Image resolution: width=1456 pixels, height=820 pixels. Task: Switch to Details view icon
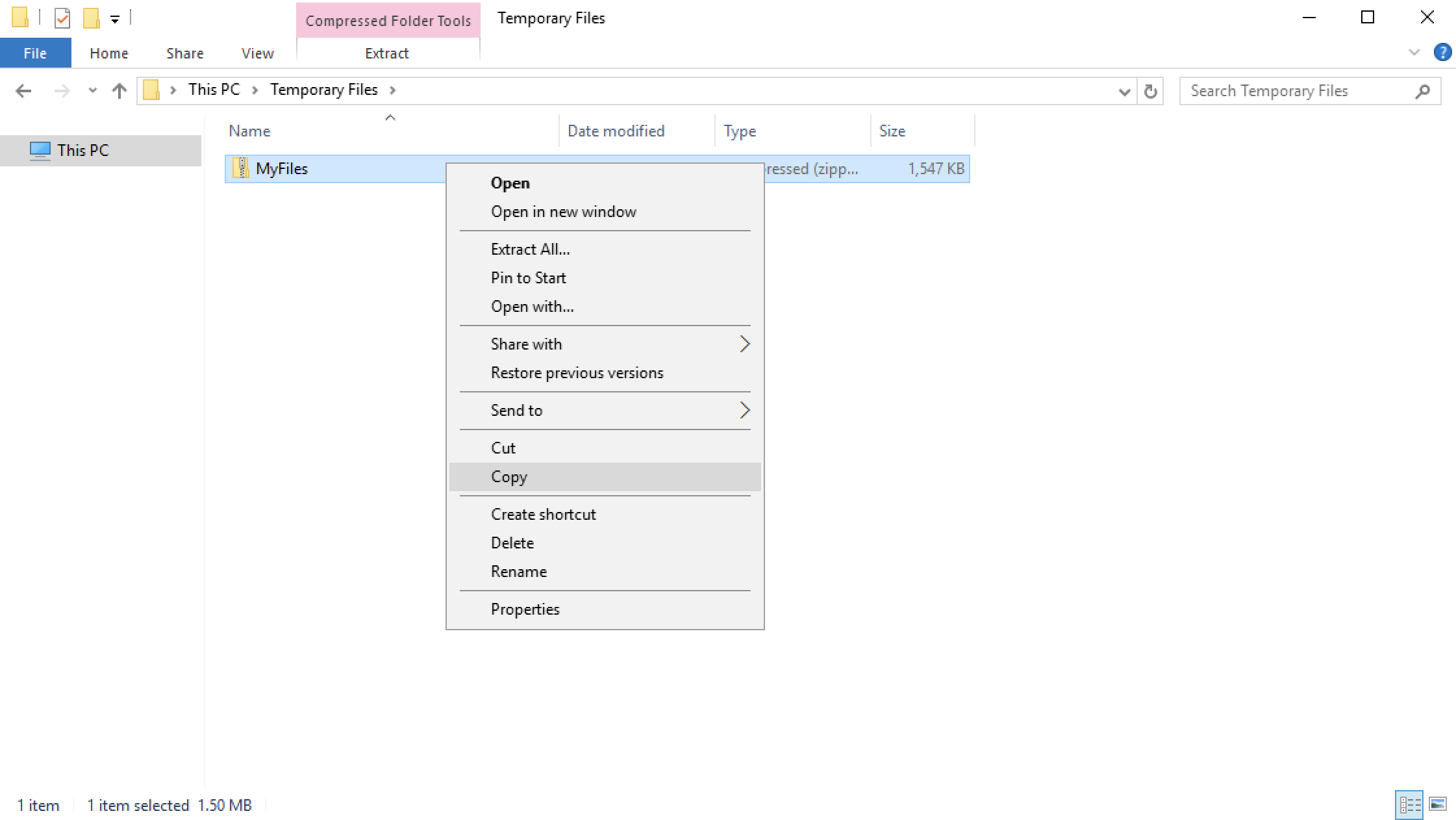point(1409,805)
